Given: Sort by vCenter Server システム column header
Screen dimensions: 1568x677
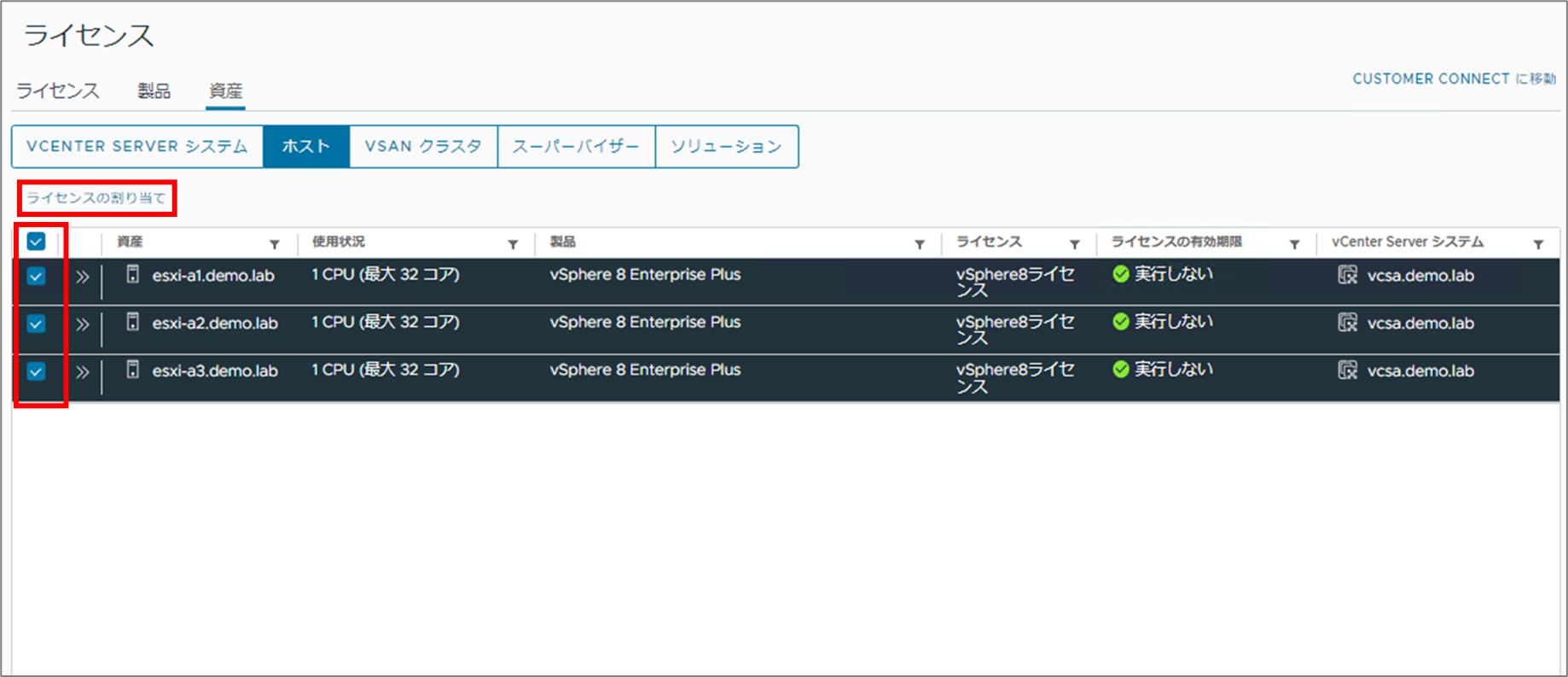Looking at the screenshot, I should point(1408,242).
